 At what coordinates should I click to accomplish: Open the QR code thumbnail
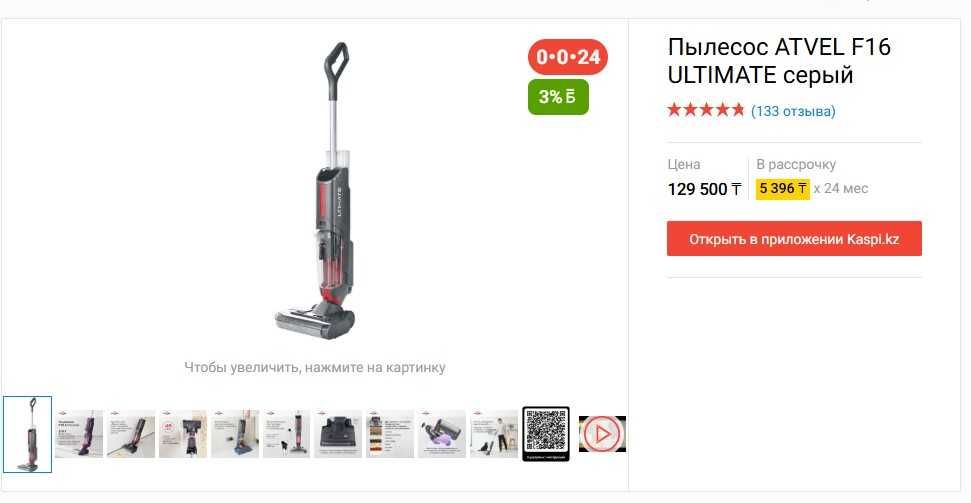click(546, 434)
